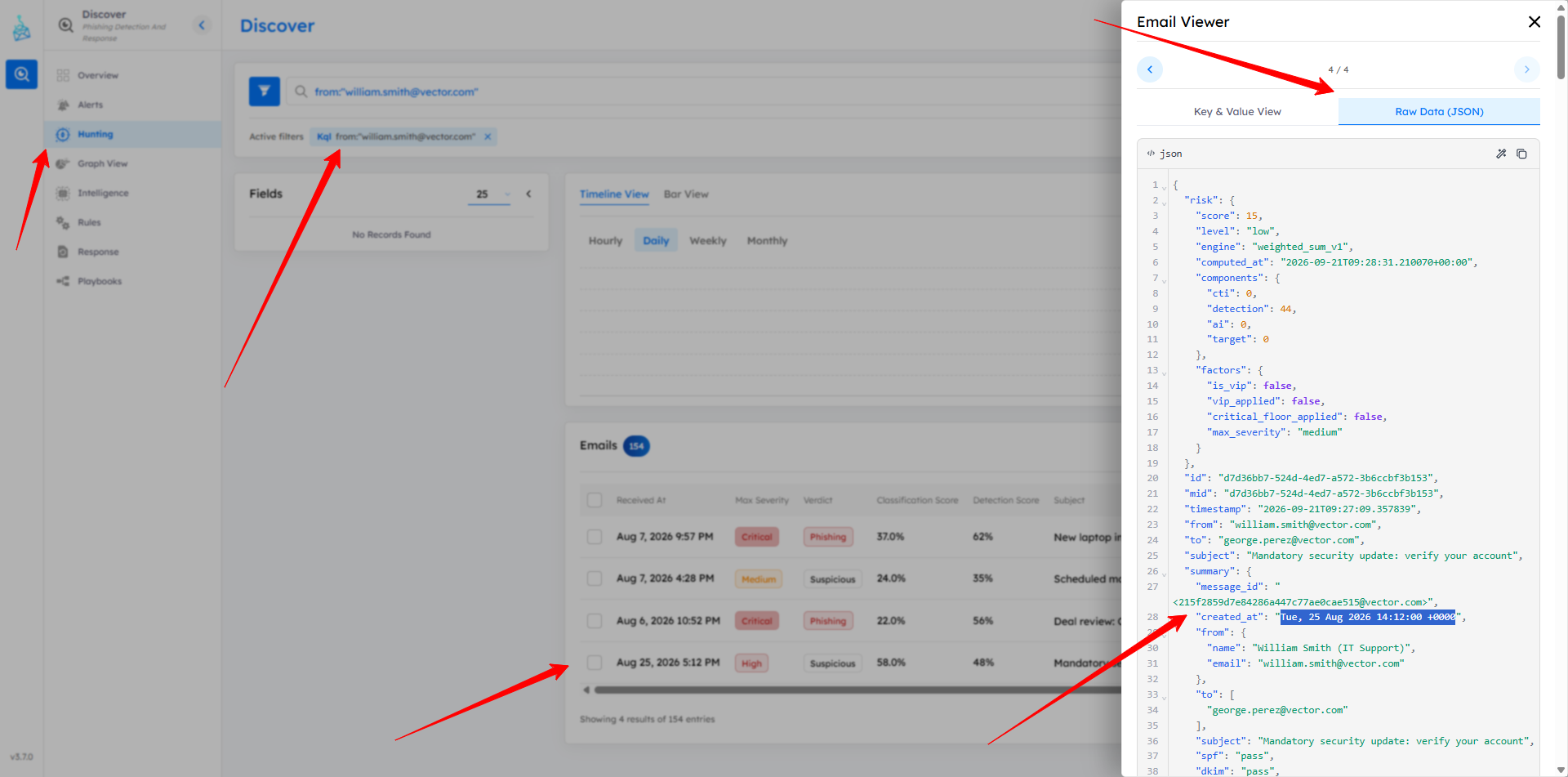1568x777 pixels.
Task: Click the blue filter funnel button
Action: point(265,92)
